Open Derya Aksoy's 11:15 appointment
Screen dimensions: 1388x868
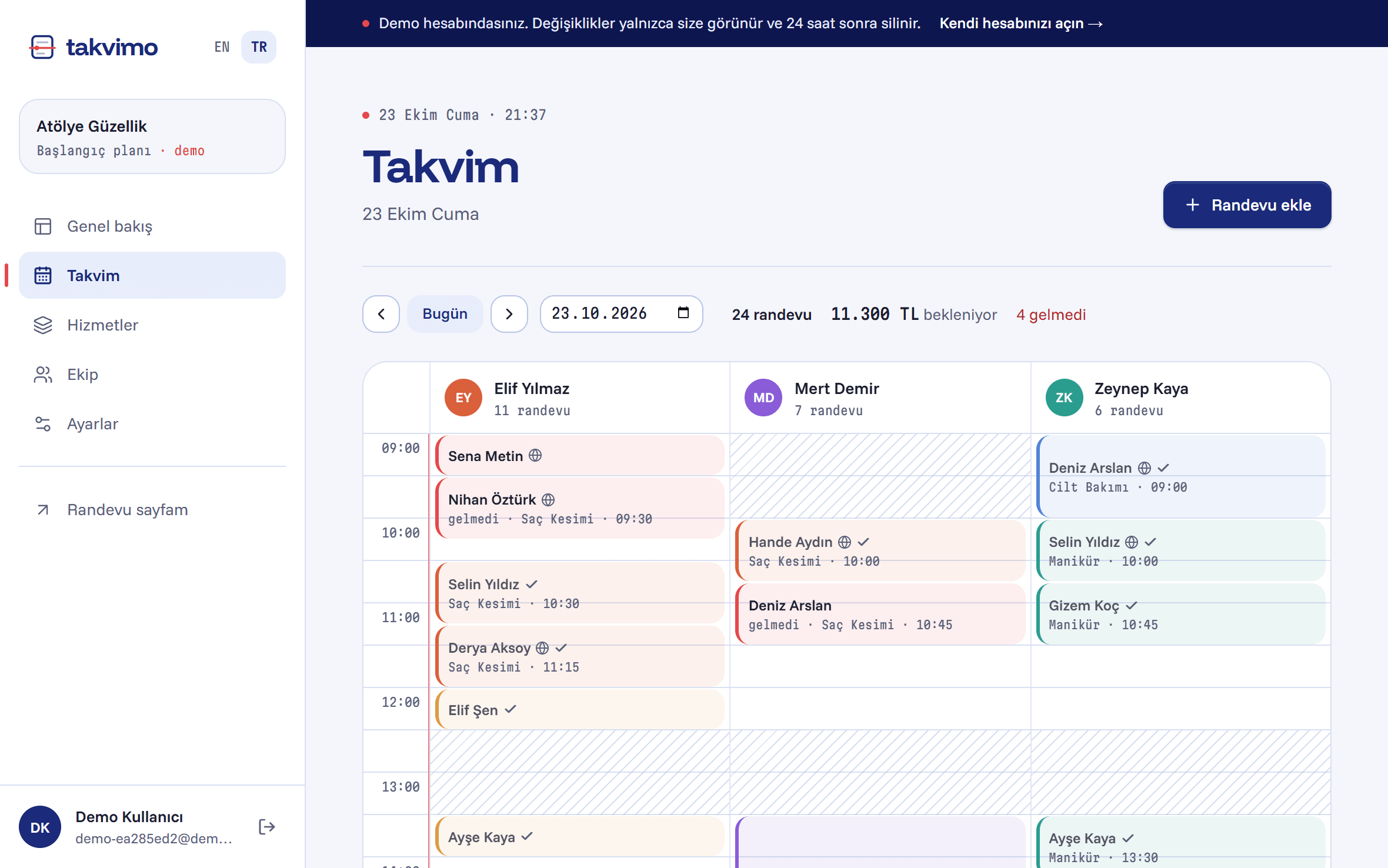(580, 656)
